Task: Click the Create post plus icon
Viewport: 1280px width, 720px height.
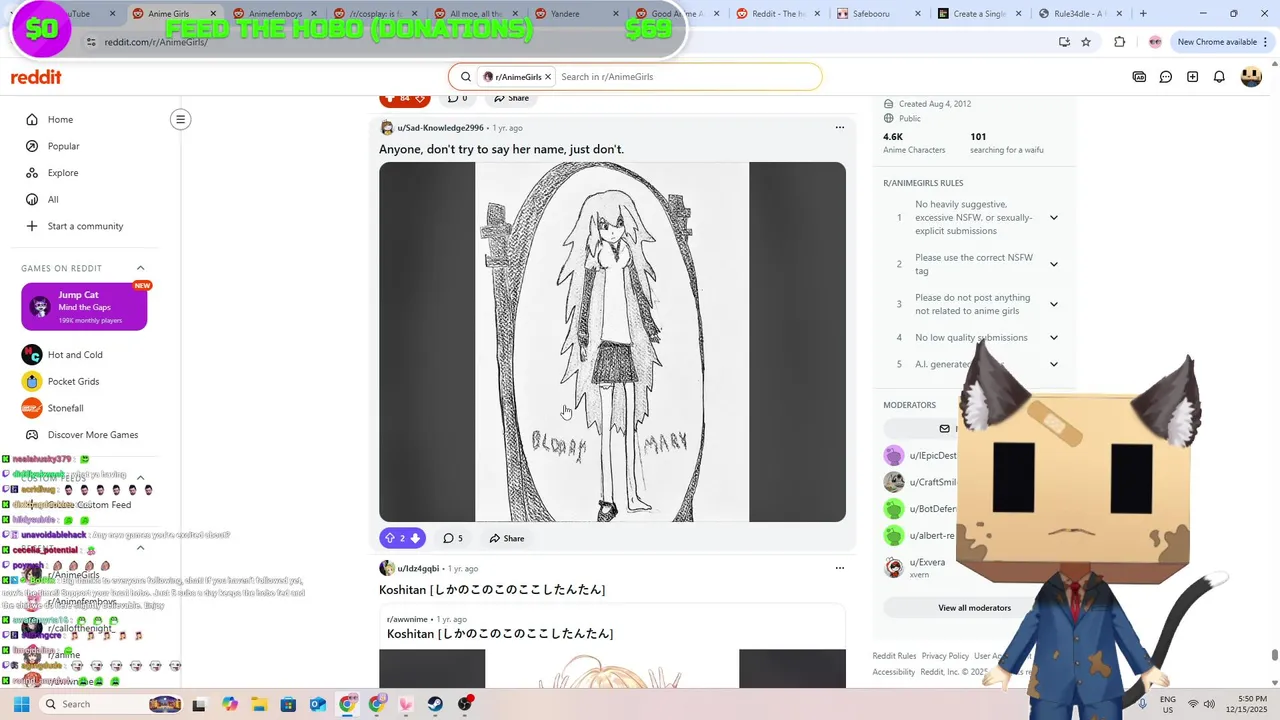Action: tap(1192, 77)
